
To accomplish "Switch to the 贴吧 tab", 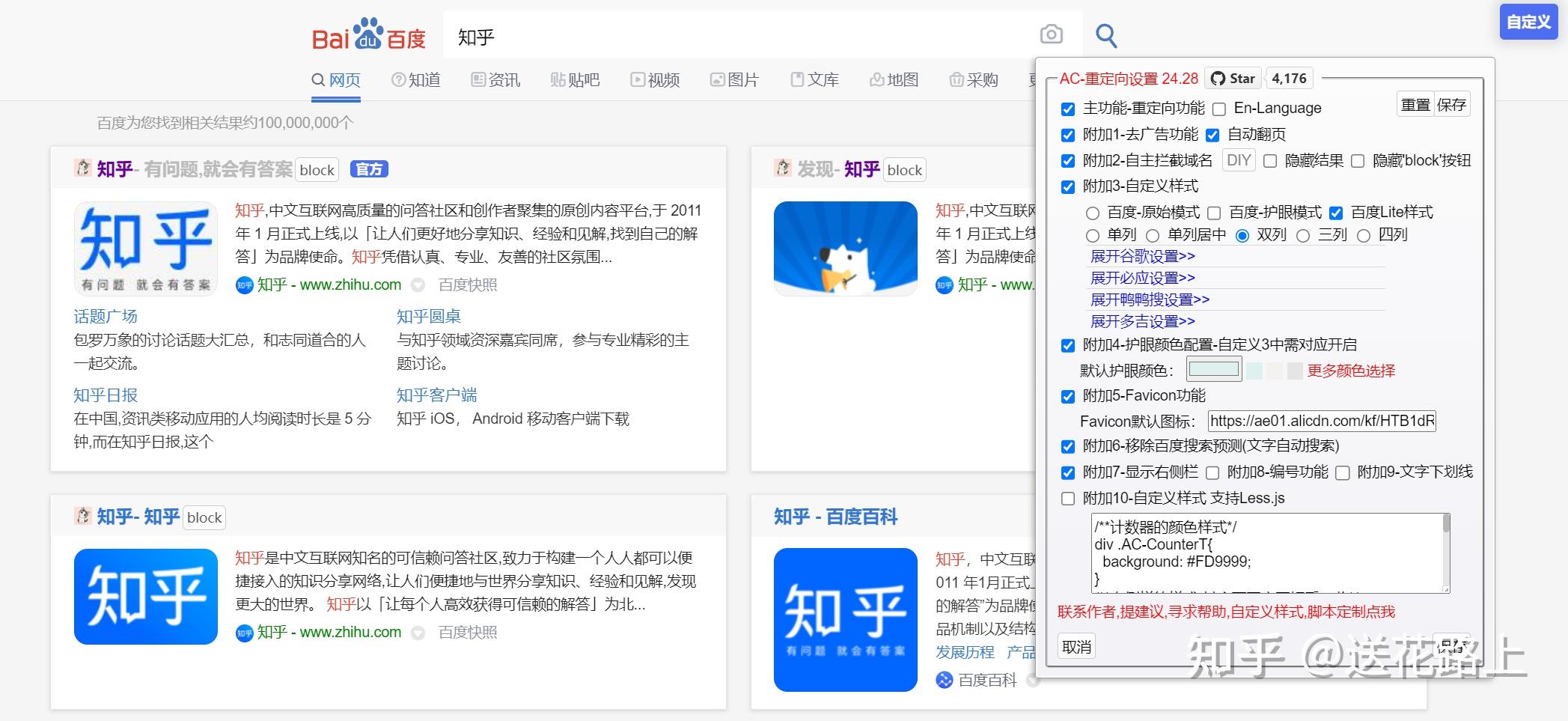I will pyautogui.click(x=575, y=79).
